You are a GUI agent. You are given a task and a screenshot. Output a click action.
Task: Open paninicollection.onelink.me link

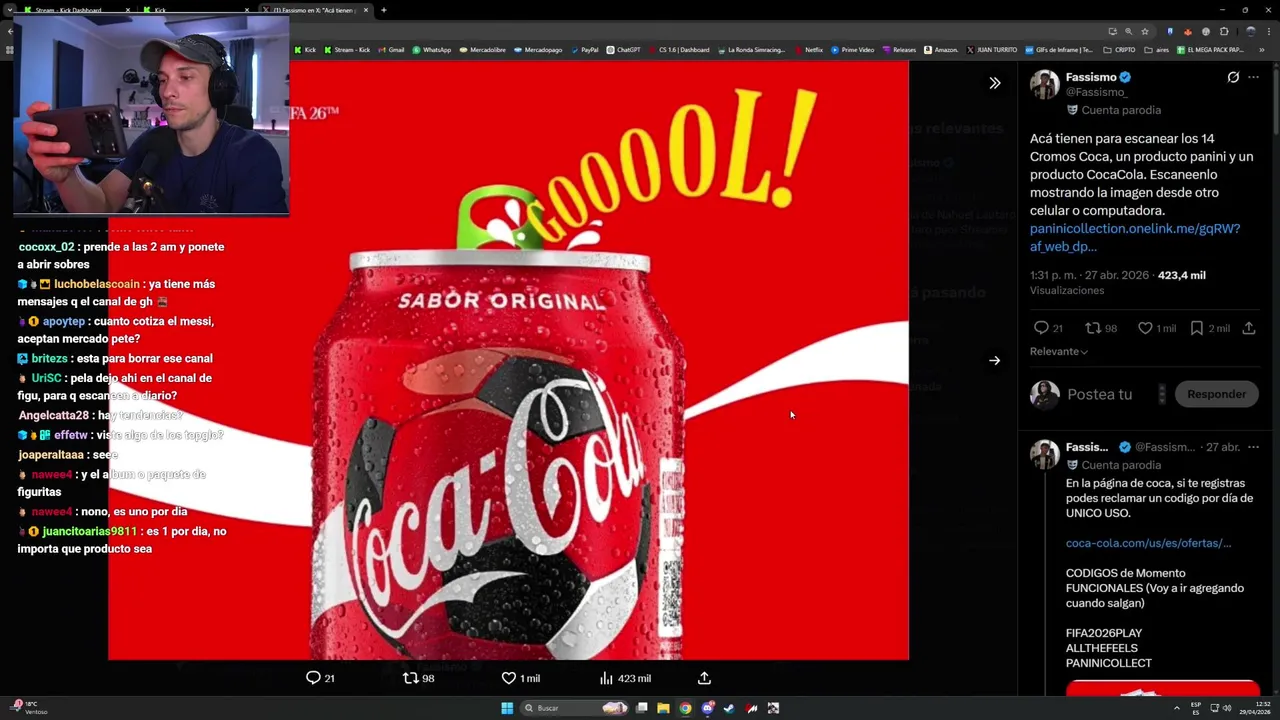tap(1134, 237)
